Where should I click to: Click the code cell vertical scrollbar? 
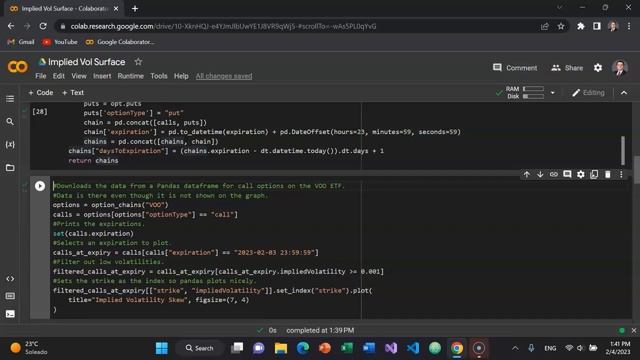622,150
